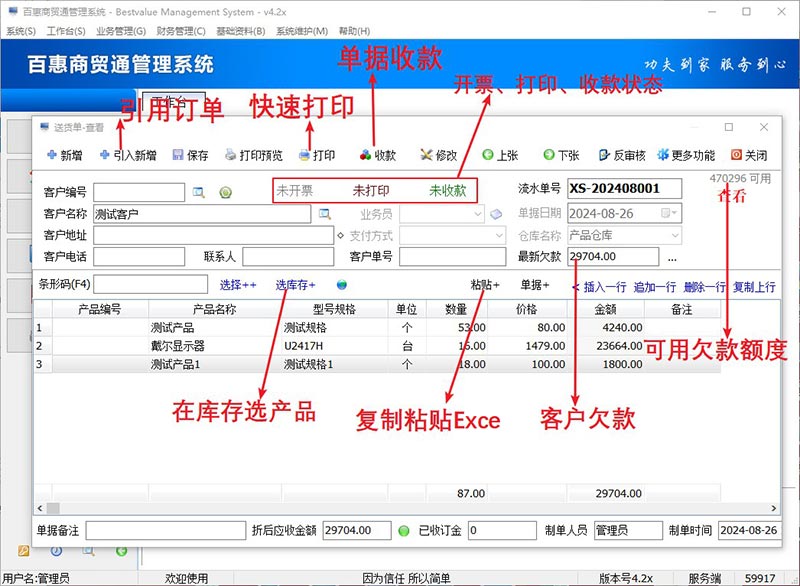Image resolution: width=800 pixels, height=586 pixels.
Task: Click the 选库存+ link
Action: [295, 285]
